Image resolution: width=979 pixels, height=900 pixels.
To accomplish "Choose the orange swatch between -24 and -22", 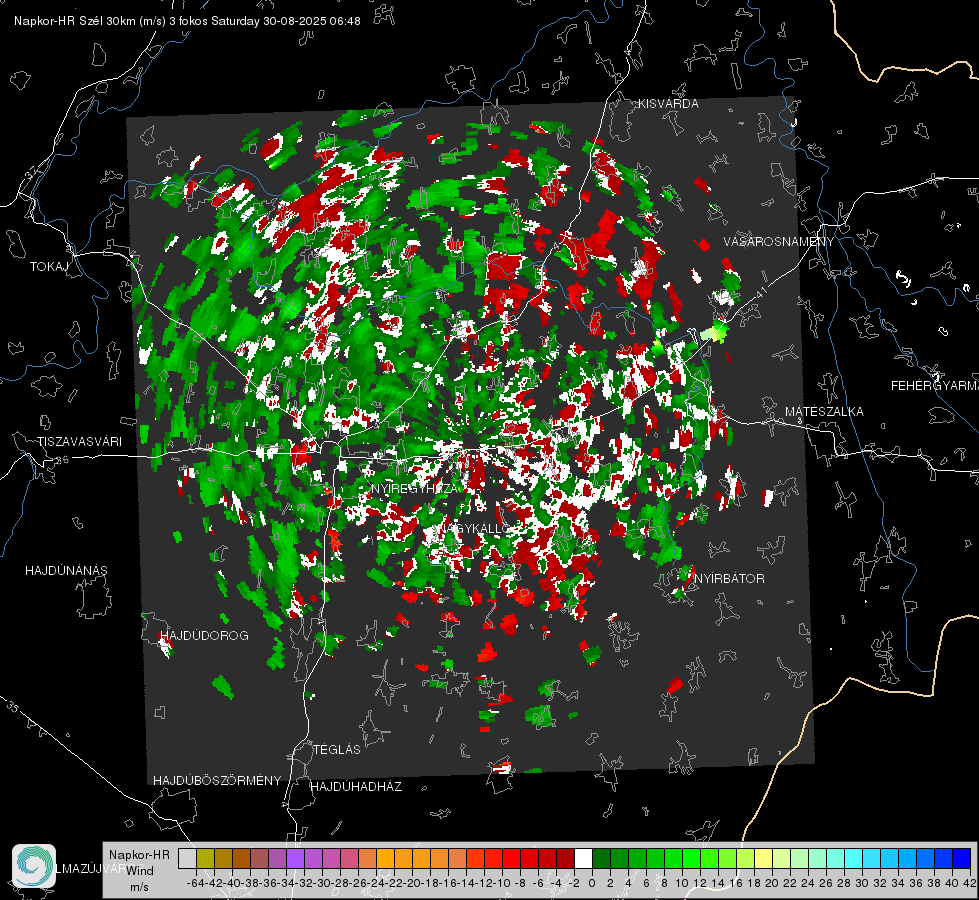I will [x=385, y=858].
